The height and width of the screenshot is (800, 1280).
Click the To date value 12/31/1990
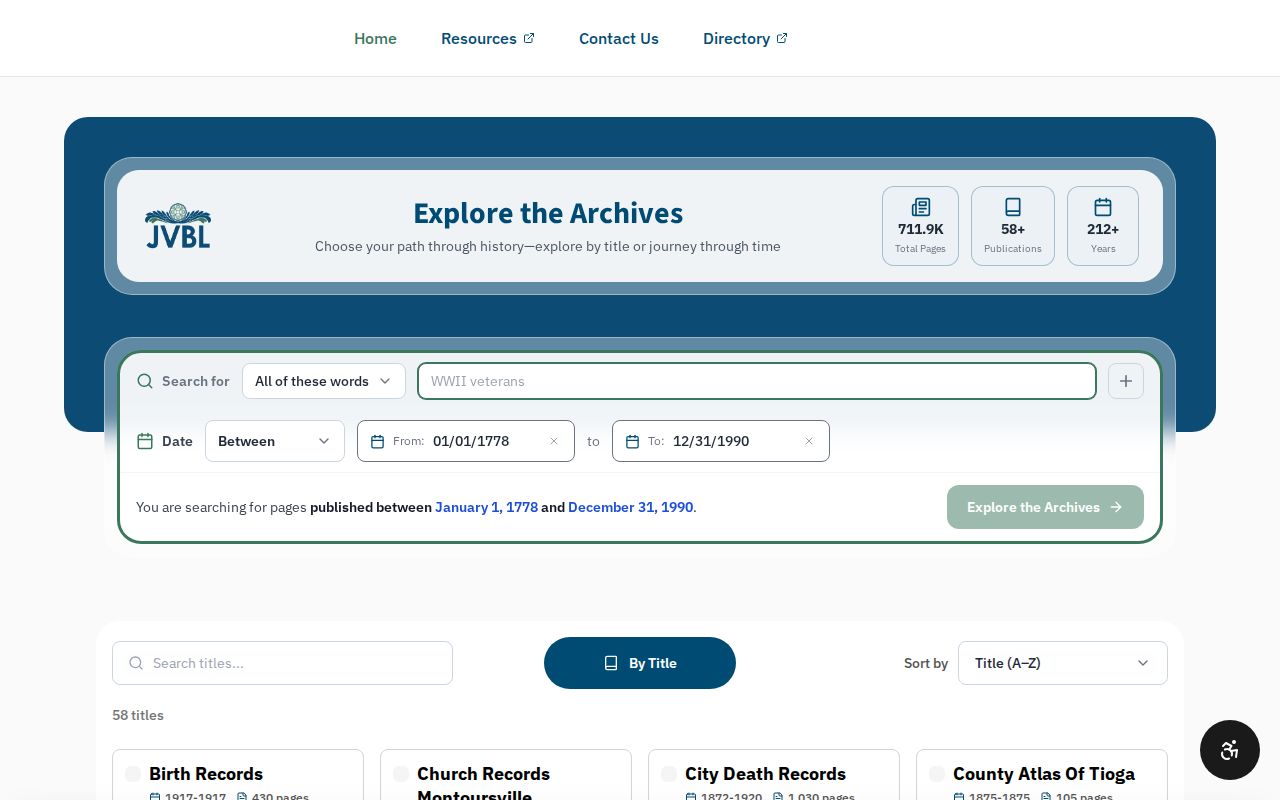pos(711,441)
